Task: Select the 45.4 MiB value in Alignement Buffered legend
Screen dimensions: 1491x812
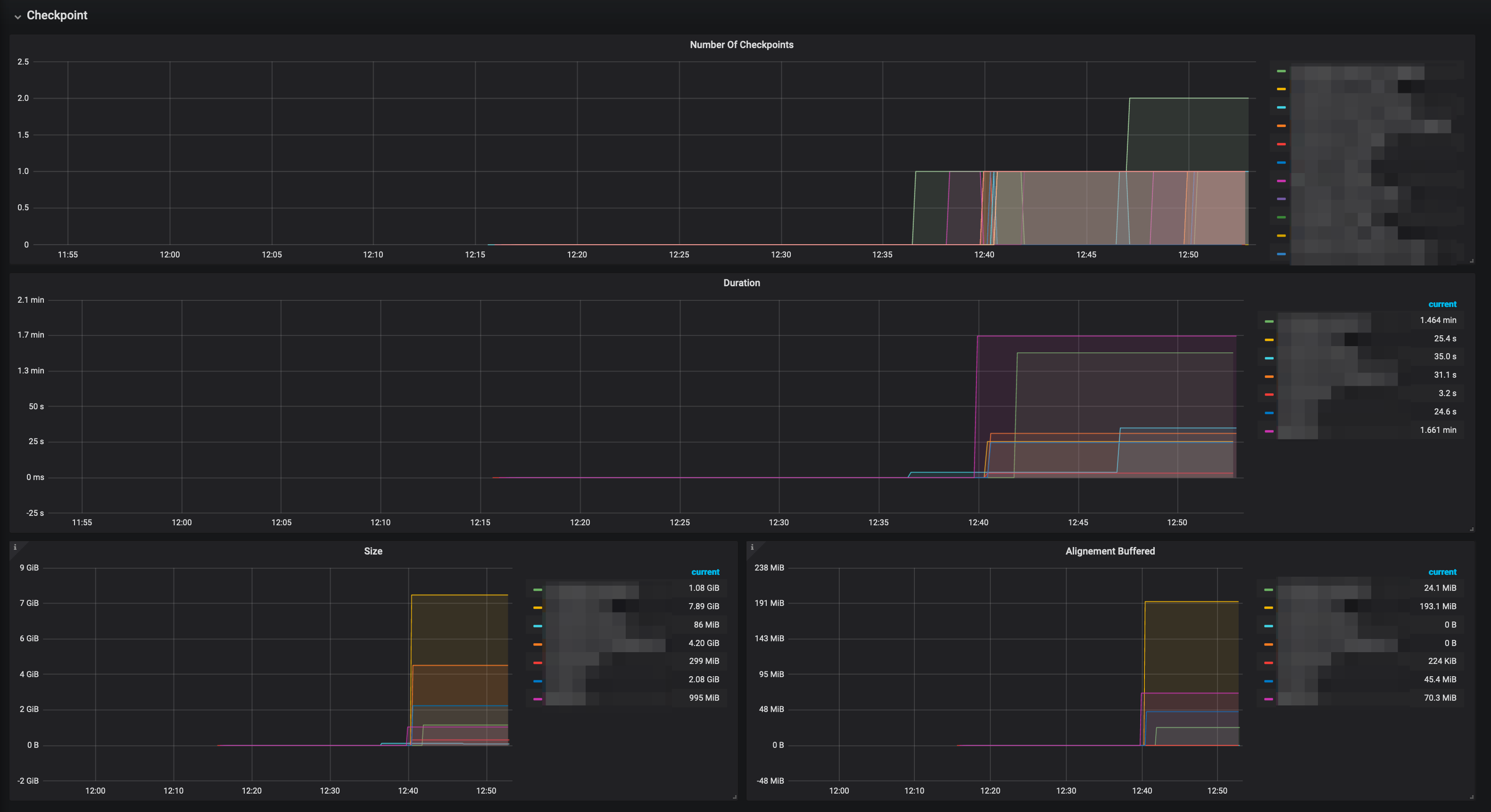Action: [1440, 679]
